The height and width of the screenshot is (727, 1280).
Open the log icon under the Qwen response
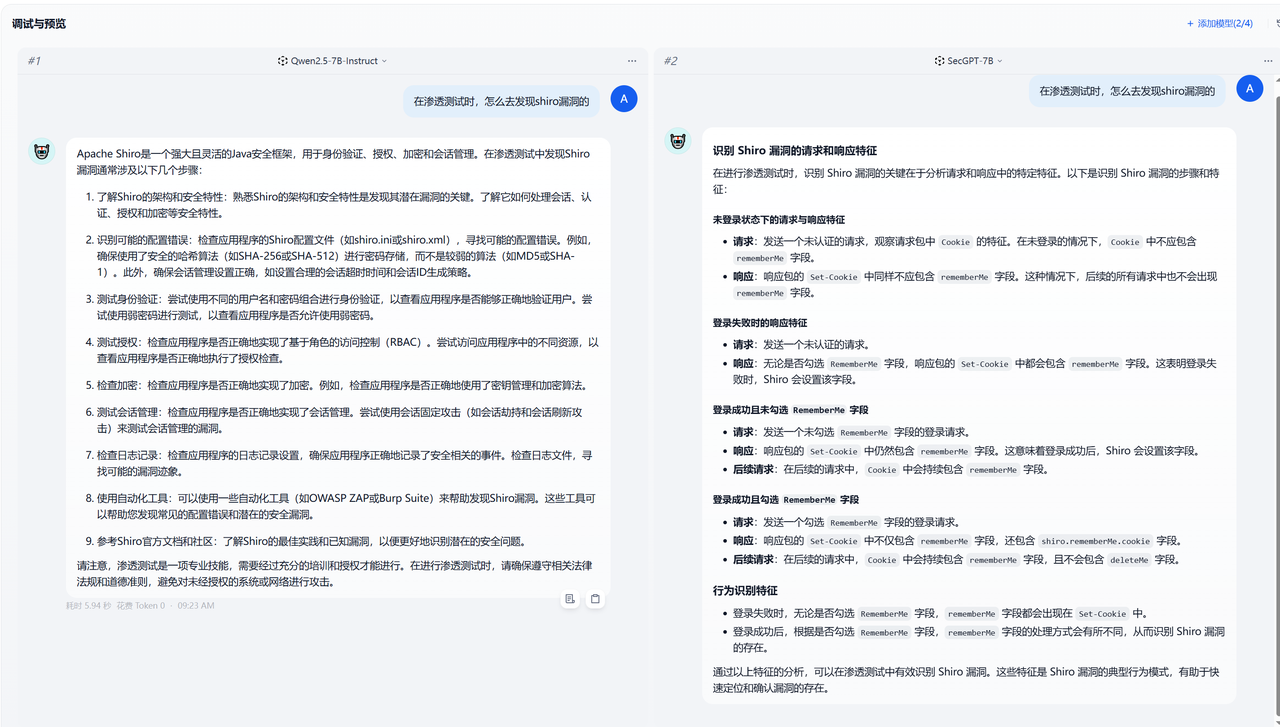pyautogui.click(x=569, y=599)
